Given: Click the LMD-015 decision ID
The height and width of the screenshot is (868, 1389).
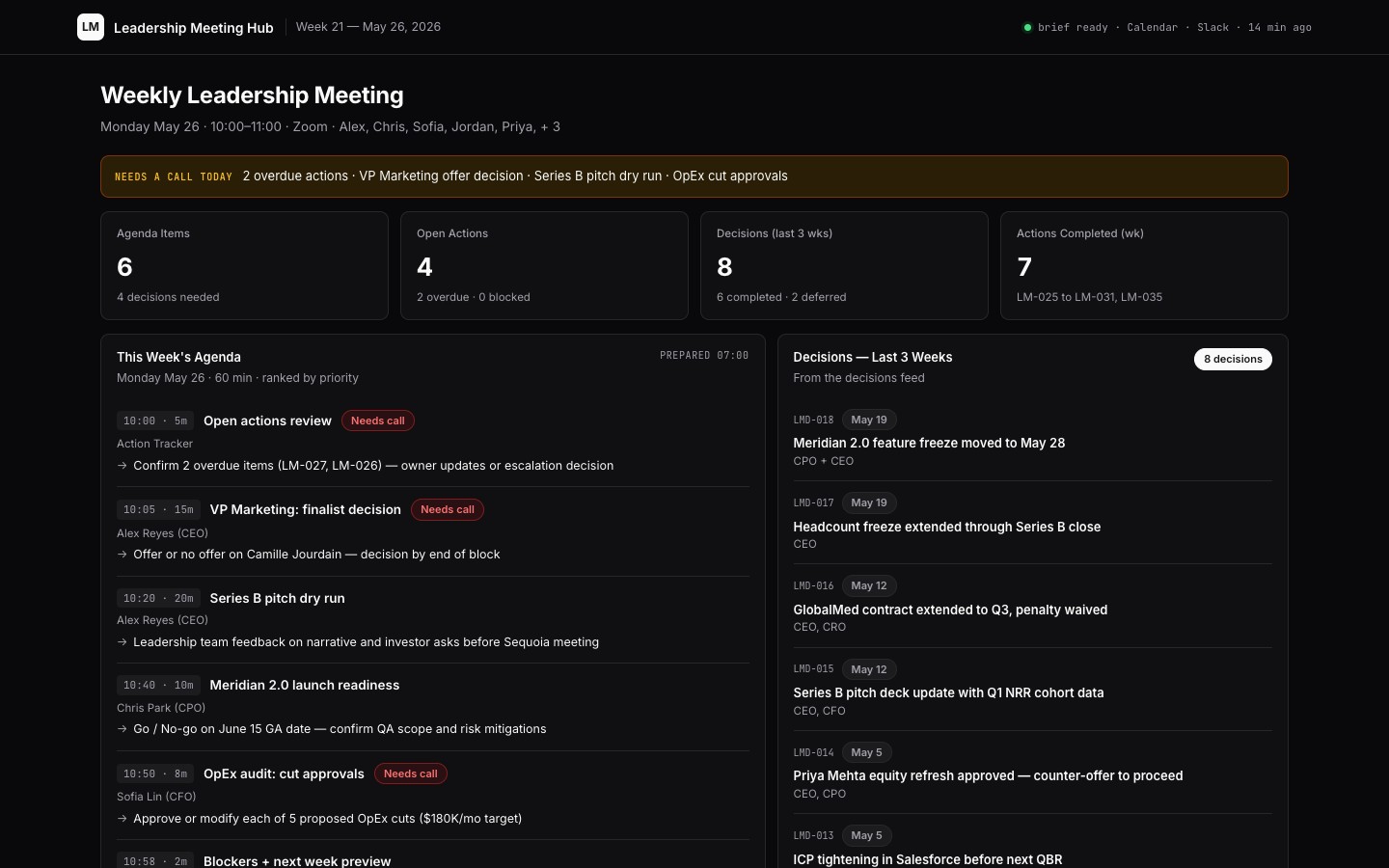Looking at the screenshot, I should 813,669.
